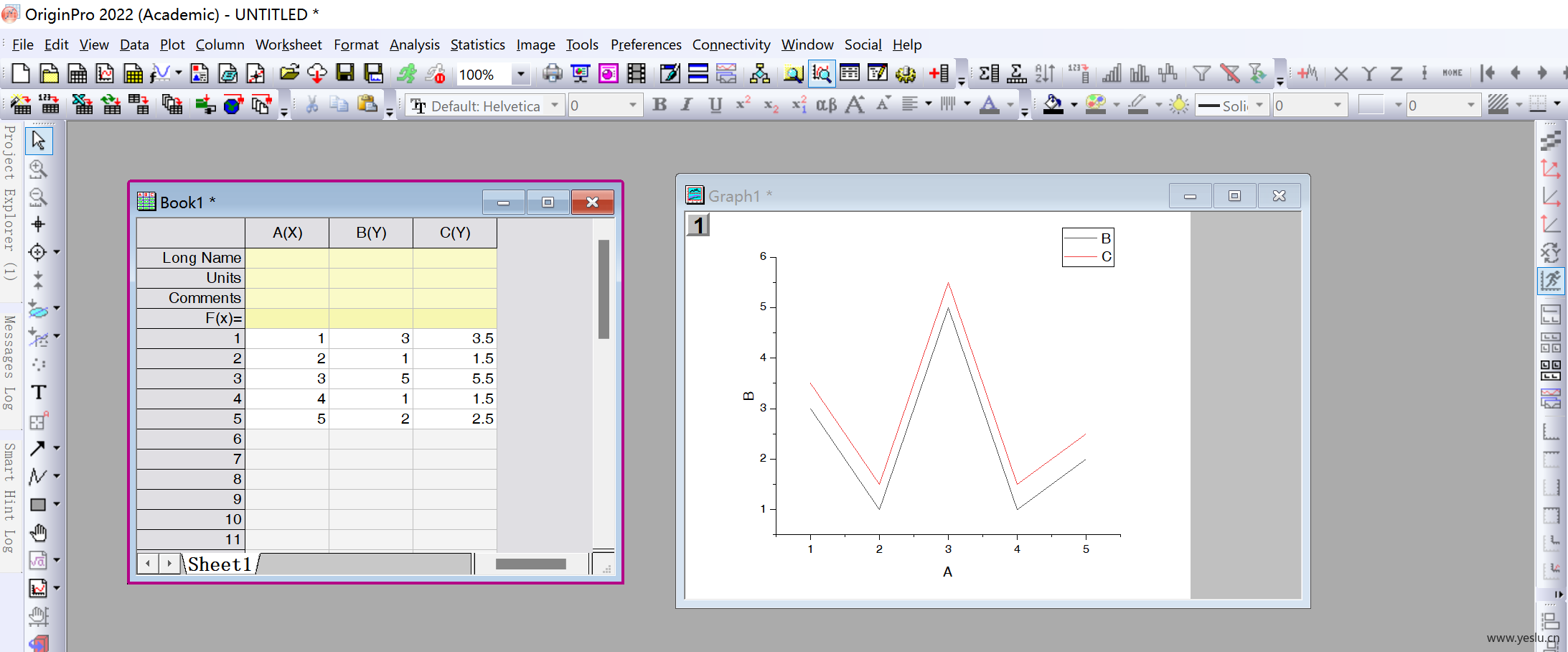Open the Plot menu
1568x652 pixels.
(172, 45)
